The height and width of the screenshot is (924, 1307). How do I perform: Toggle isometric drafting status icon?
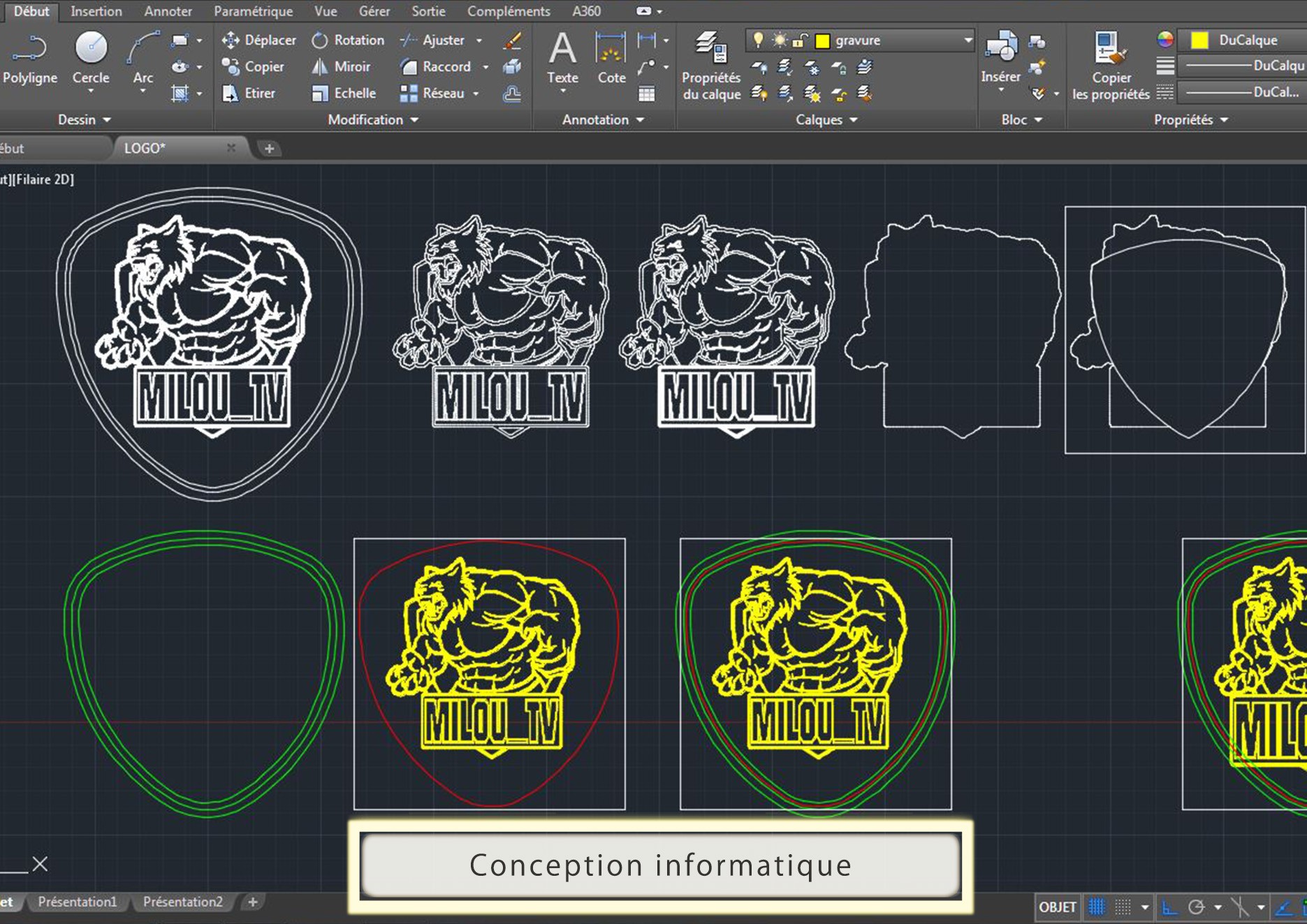(x=1239, y=907)
